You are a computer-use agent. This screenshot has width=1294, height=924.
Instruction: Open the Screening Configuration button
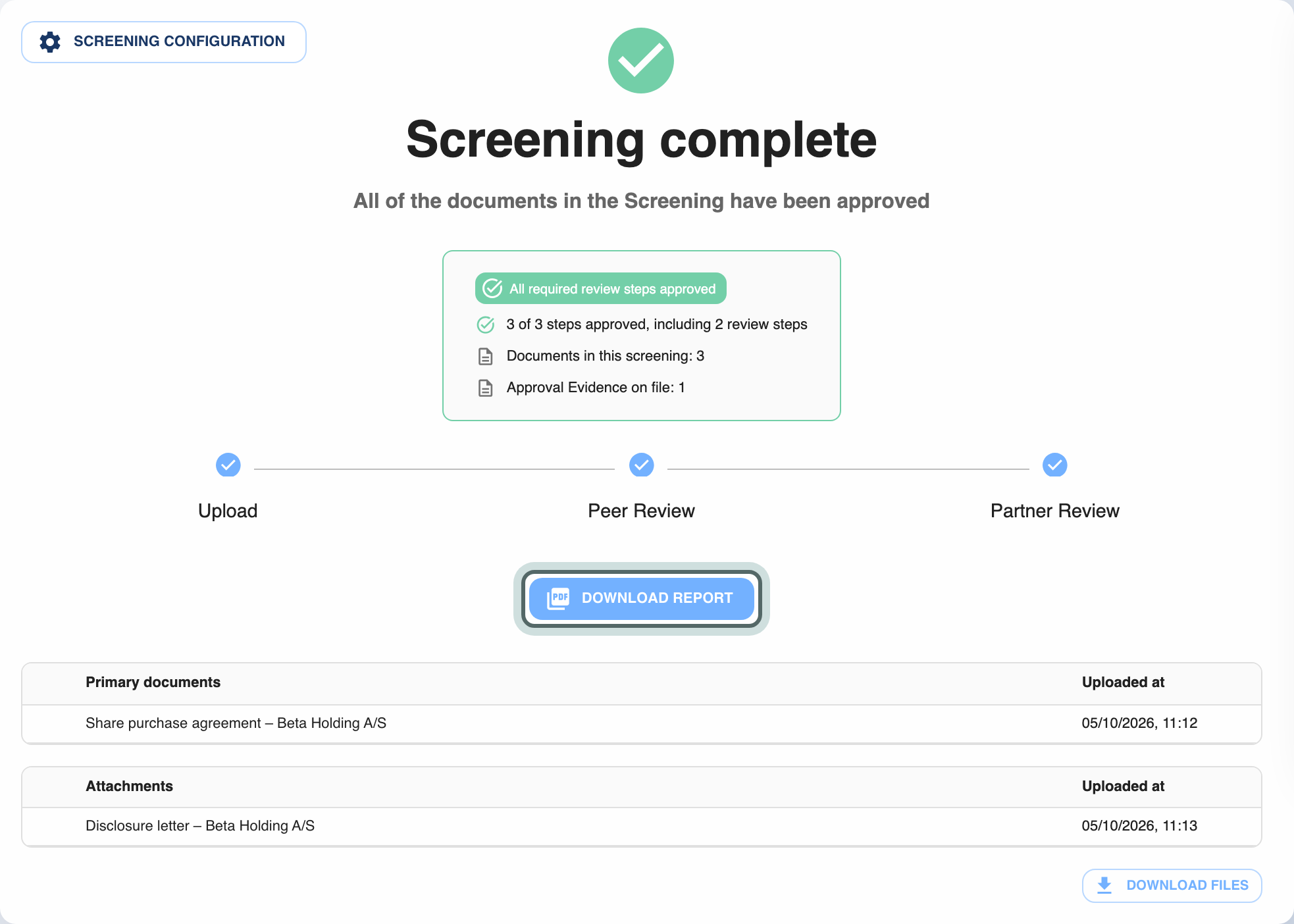[x=164, y=42]
